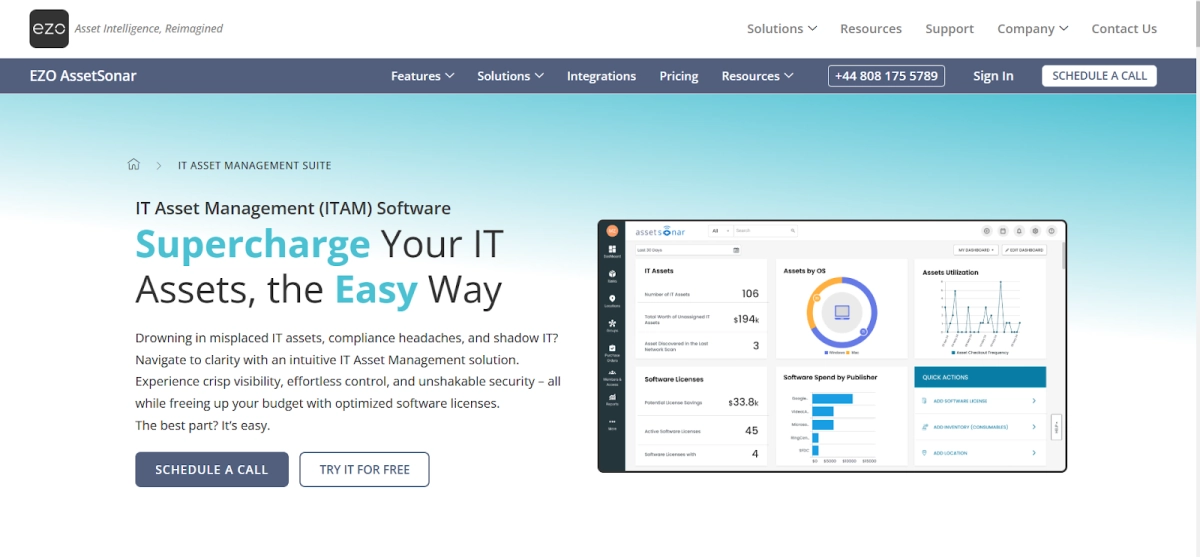This screenshot has height=557, width=1200.
Task: Click the More dots icon in preview sidebar
Action: pyautogui.click(x=612, y=424)
